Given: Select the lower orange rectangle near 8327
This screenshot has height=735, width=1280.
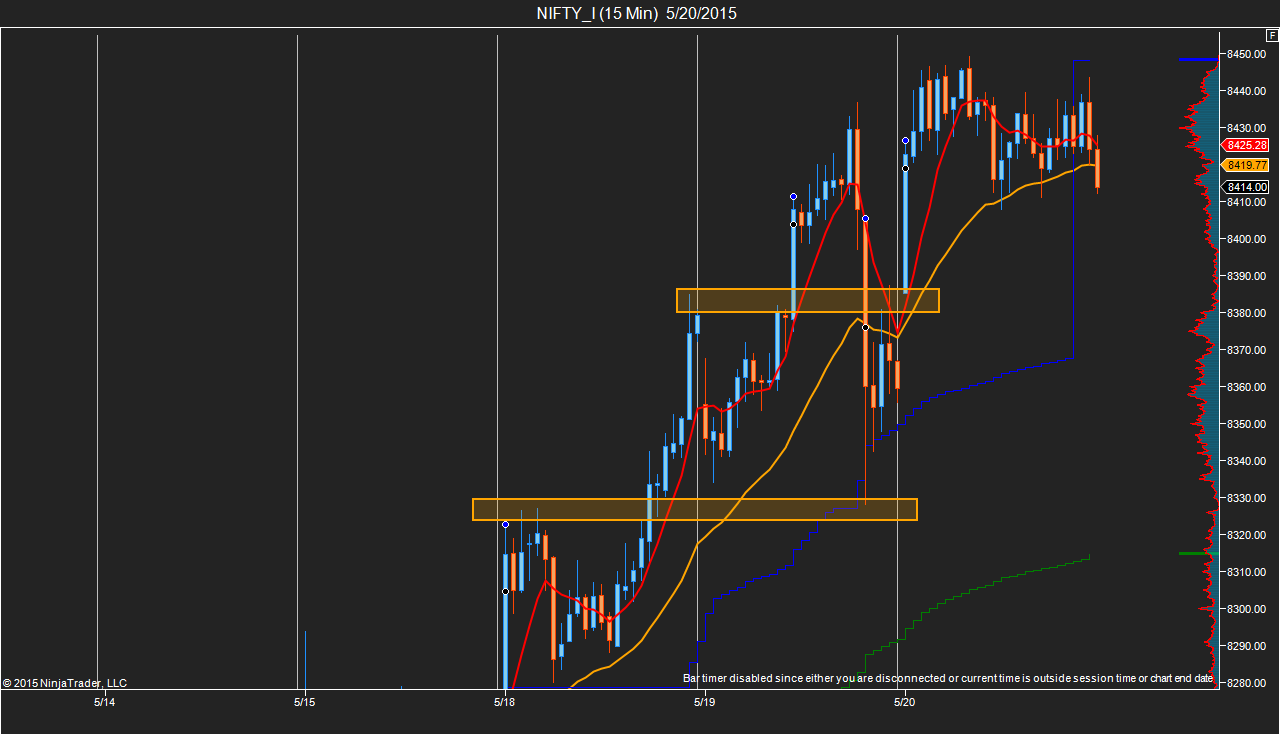Looking at the screenshot, I should (x=695, y=509).
